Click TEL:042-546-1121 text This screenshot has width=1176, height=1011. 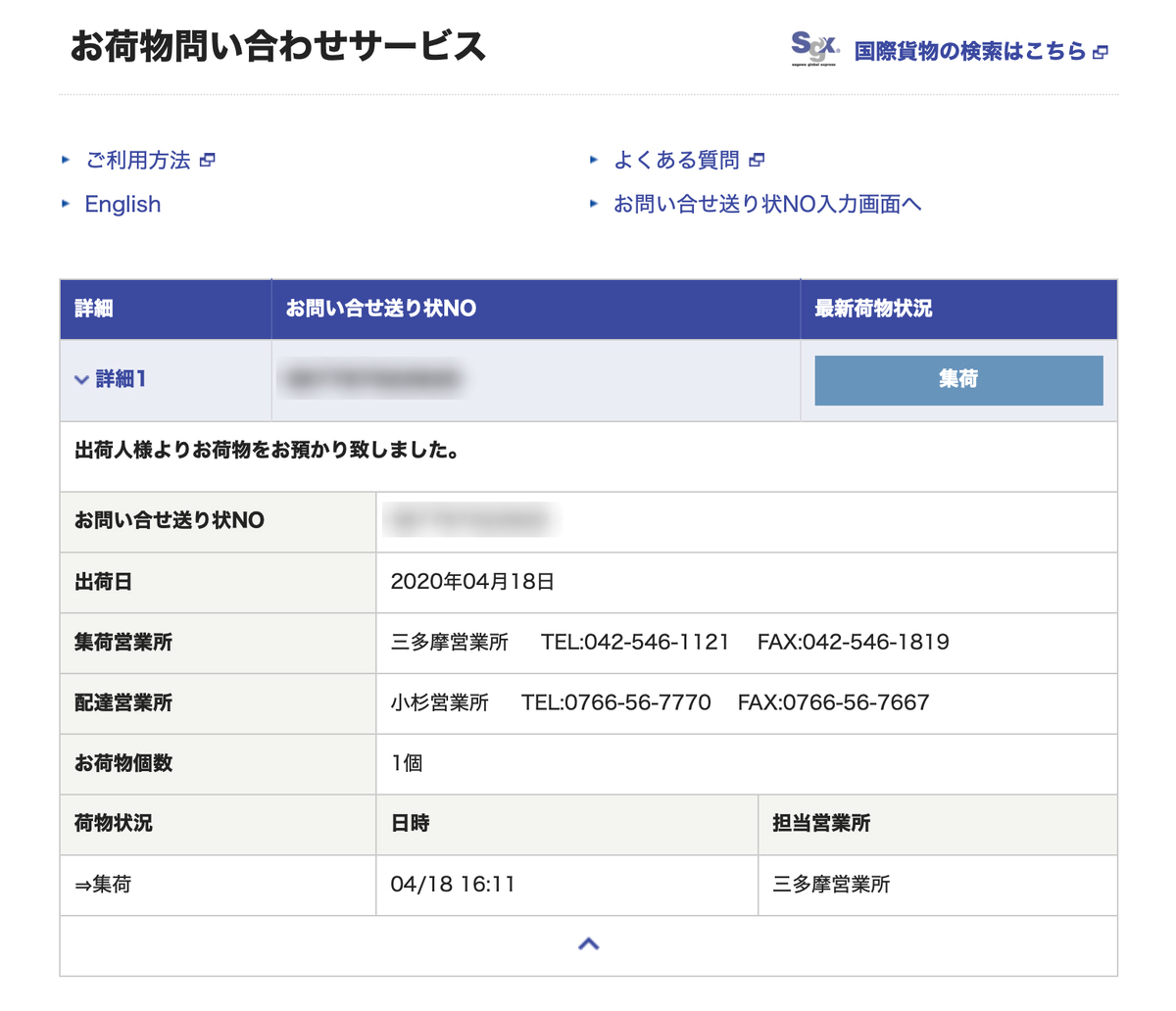click(635, 642)
